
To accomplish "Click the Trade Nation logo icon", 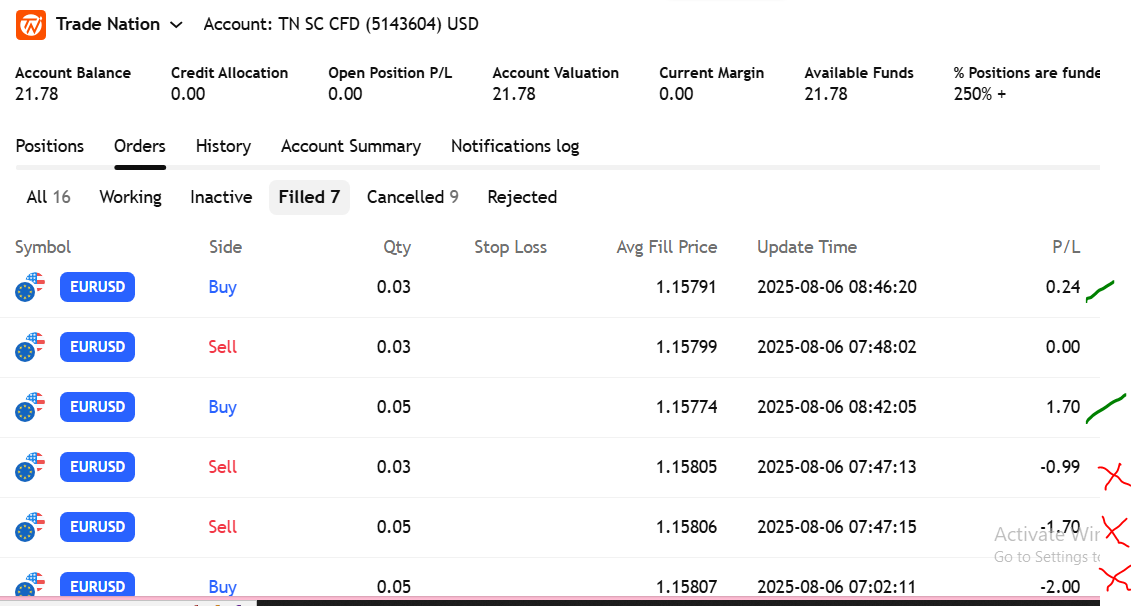I will pos(31,25).
